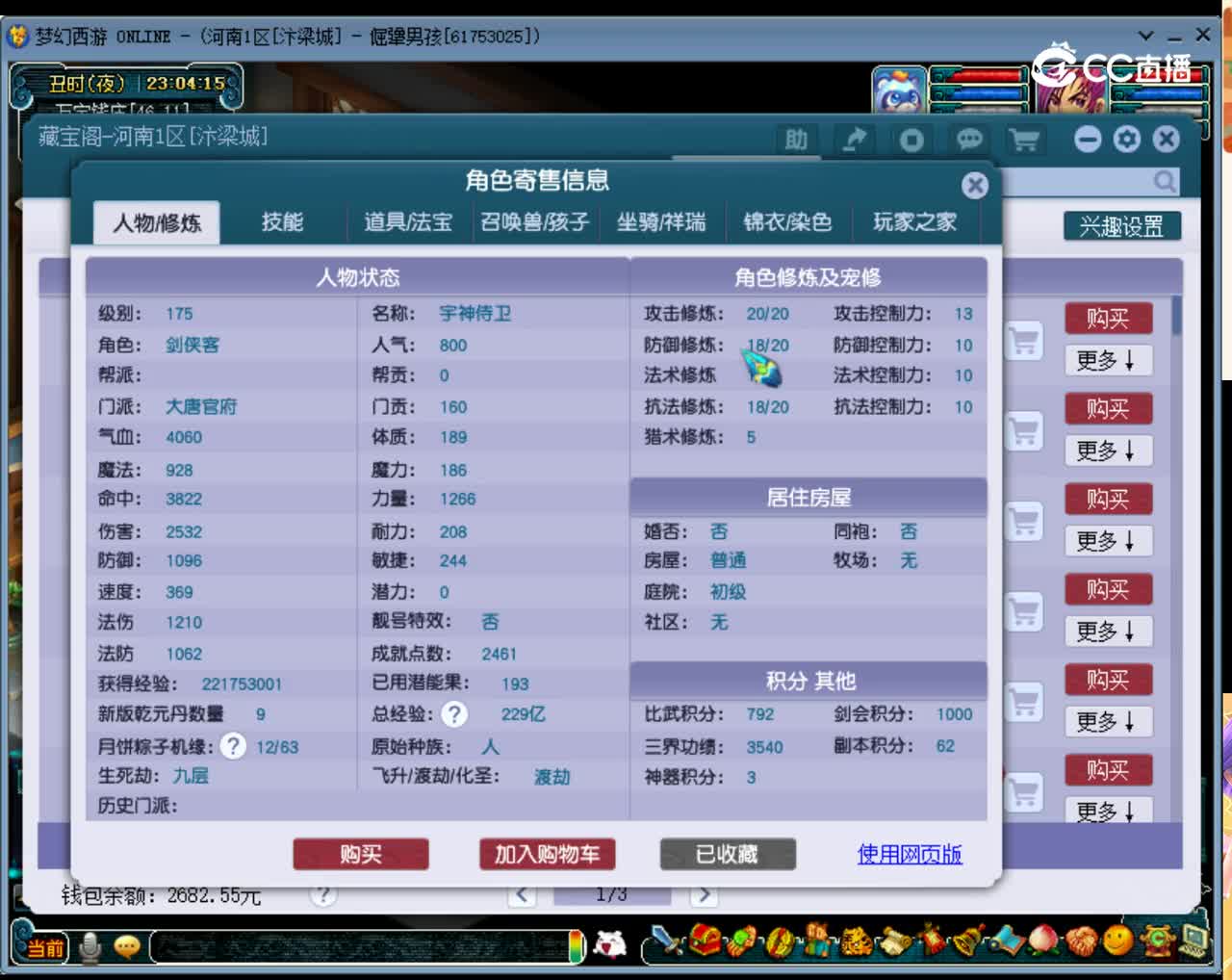Open the shopping cart icon in 藏宝阁 header
Screen dimensions: 1232x980
pyautogui.click(x=1025, y=141)
